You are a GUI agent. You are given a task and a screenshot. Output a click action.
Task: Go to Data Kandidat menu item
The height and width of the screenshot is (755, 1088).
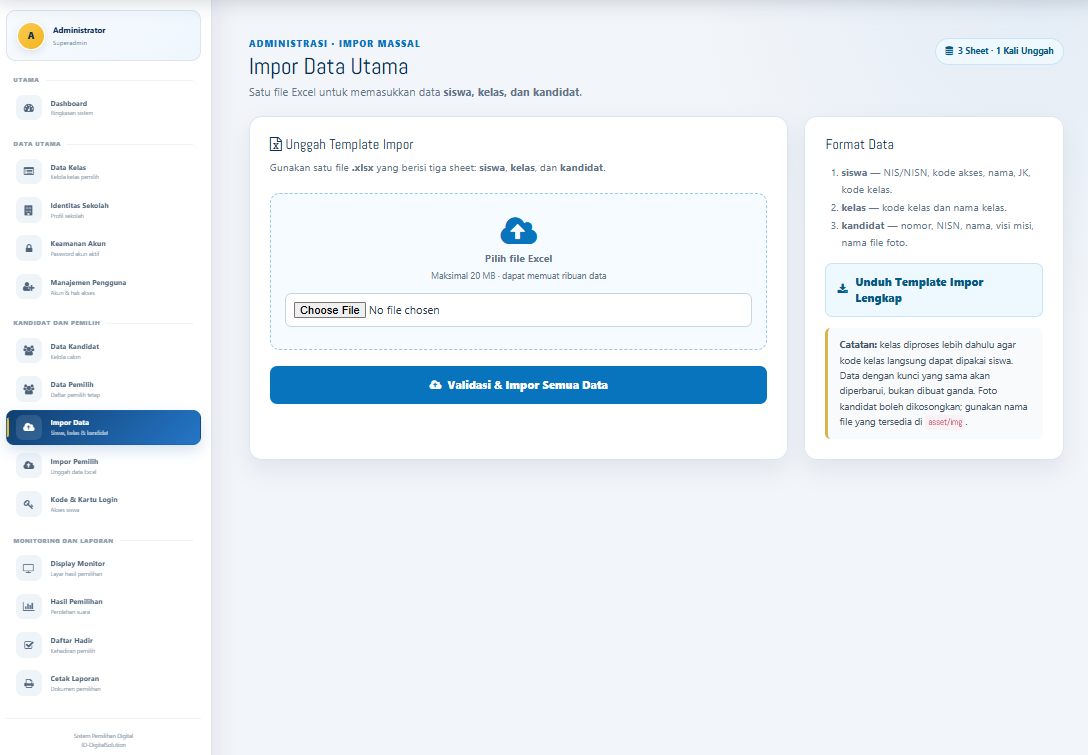103,351
